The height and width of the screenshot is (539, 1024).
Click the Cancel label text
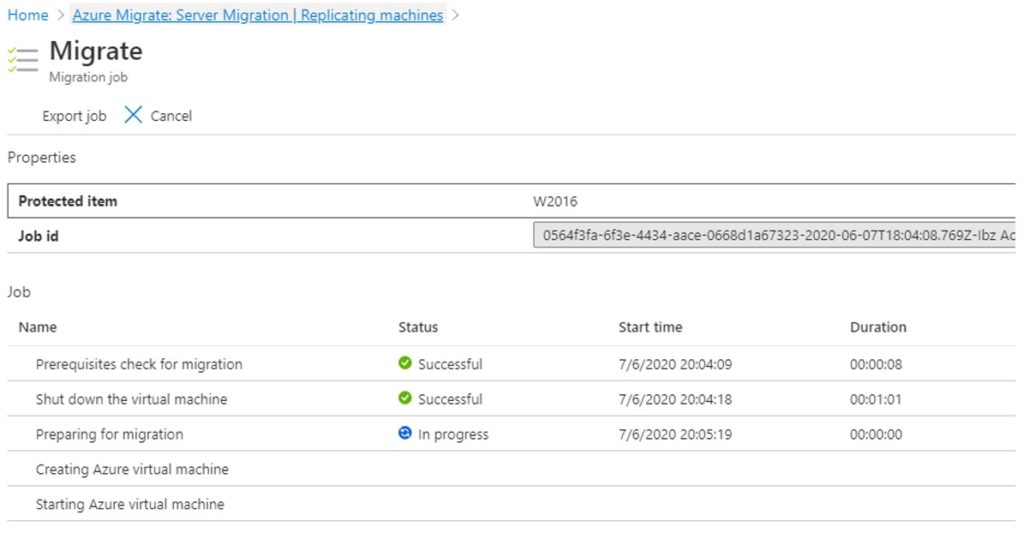point(171,116)
